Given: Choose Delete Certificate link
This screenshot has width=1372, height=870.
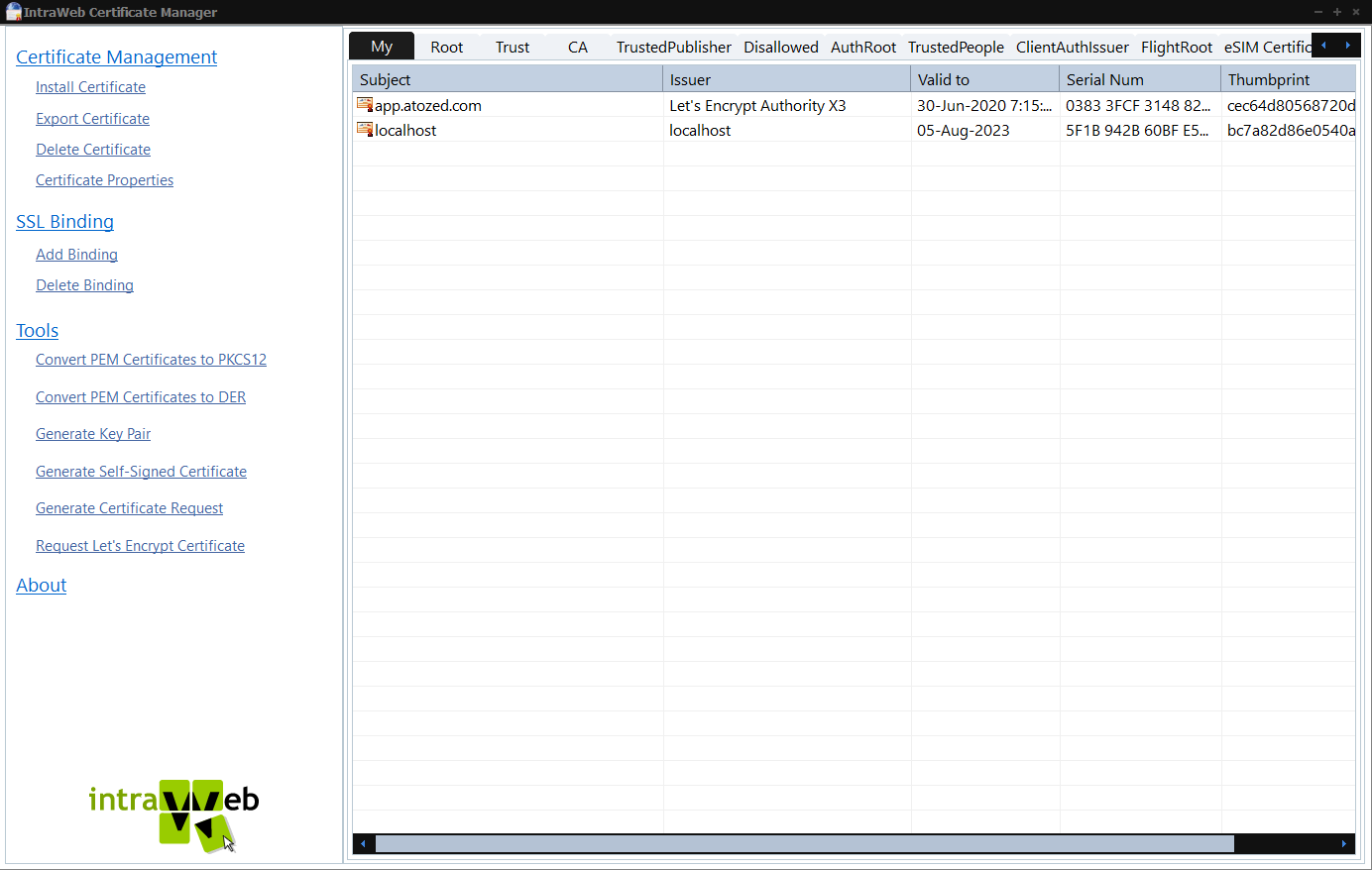Looking at the screenshot, I should click(93, 150).
